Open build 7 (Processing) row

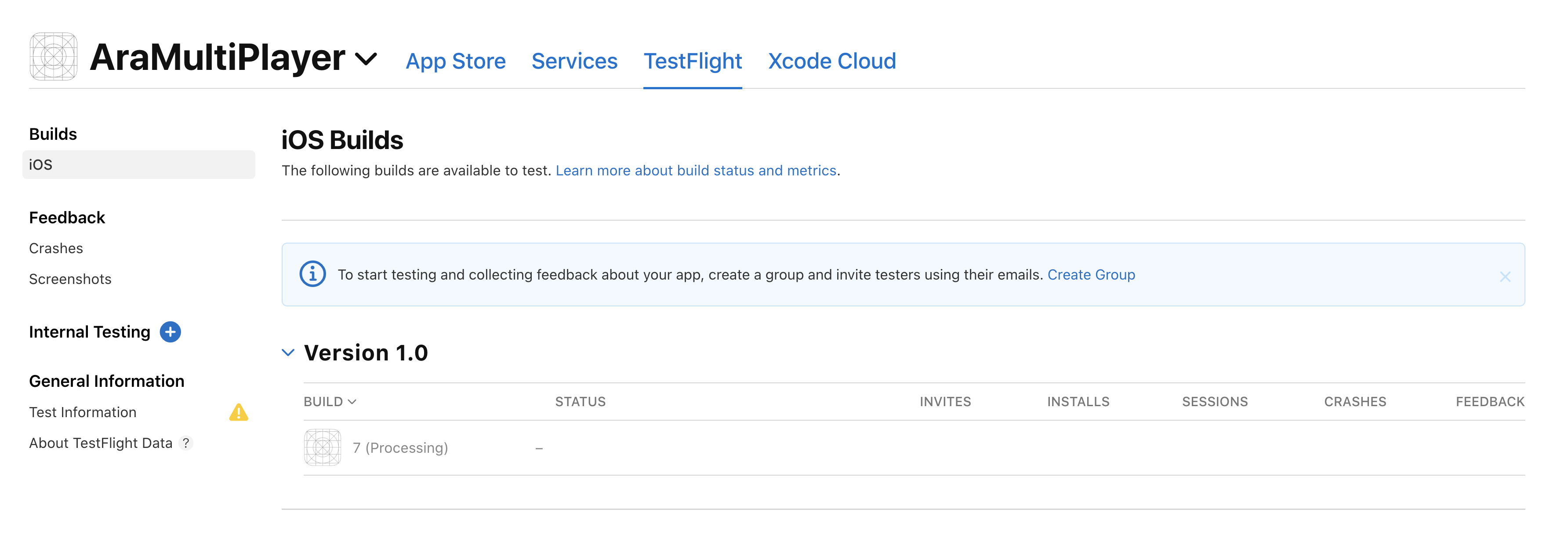(400, 448)
